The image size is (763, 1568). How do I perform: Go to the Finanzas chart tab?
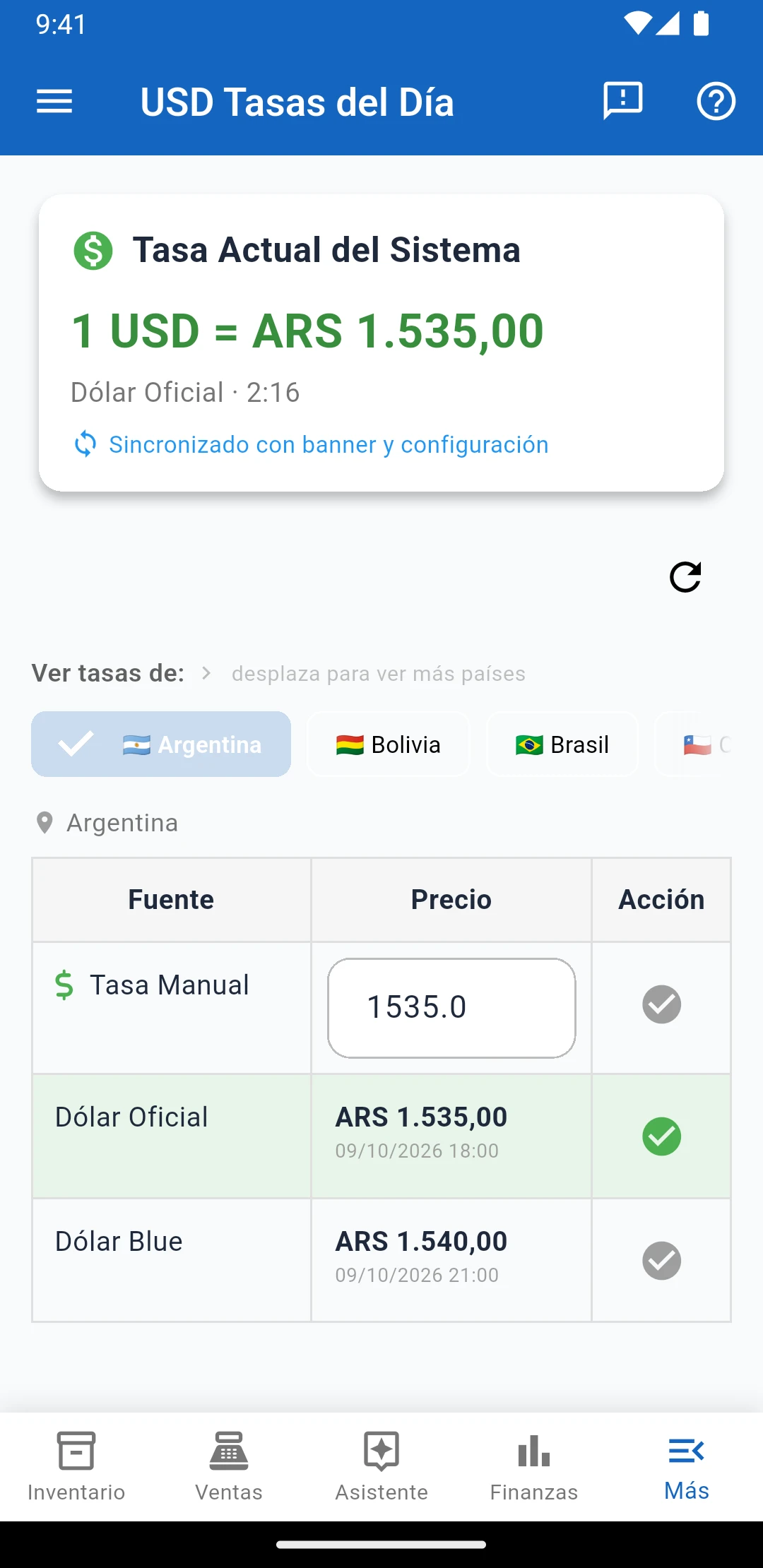tap(534, 1466)
